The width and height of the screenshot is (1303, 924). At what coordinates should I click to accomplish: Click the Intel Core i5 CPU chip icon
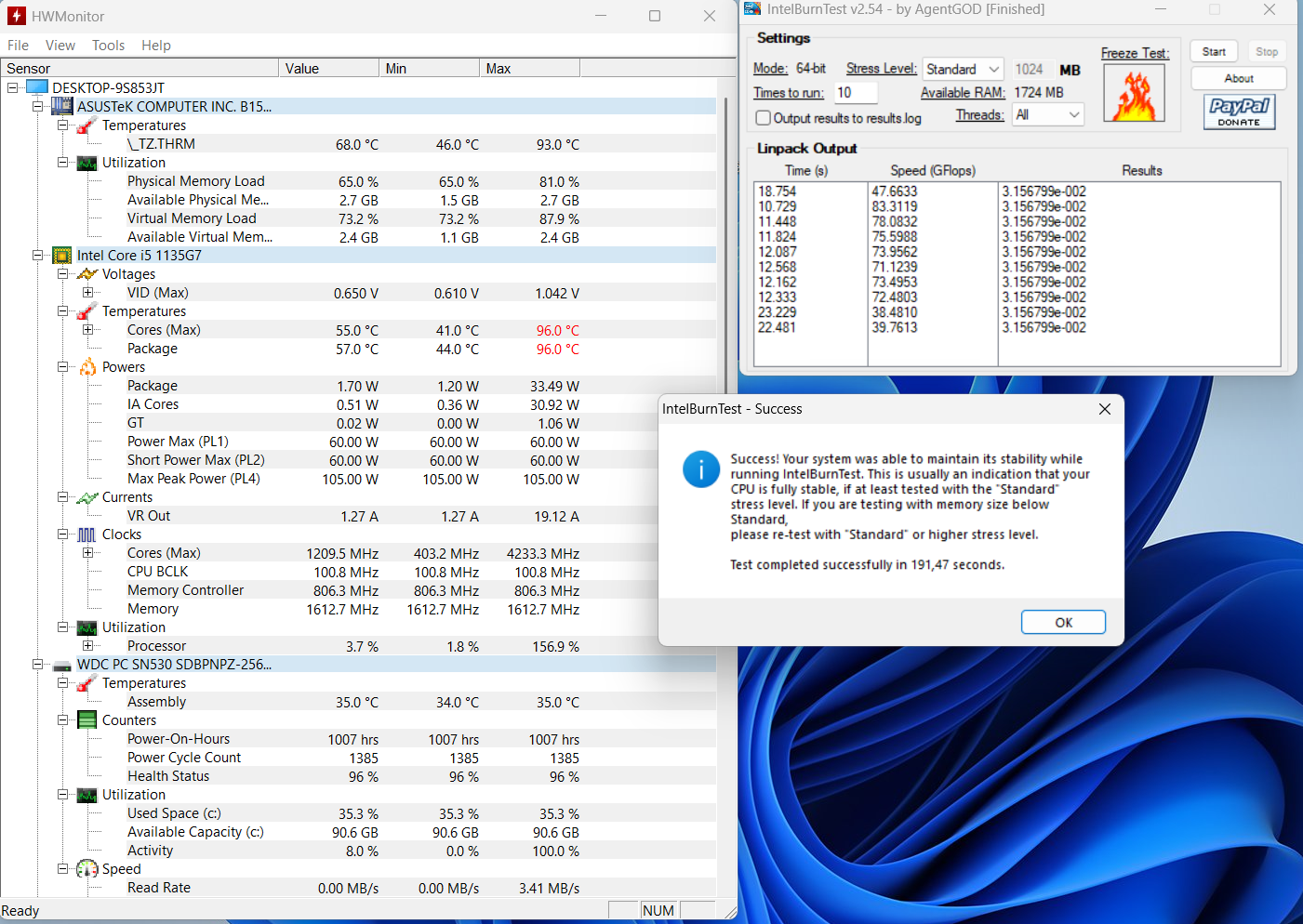[62, 256]
